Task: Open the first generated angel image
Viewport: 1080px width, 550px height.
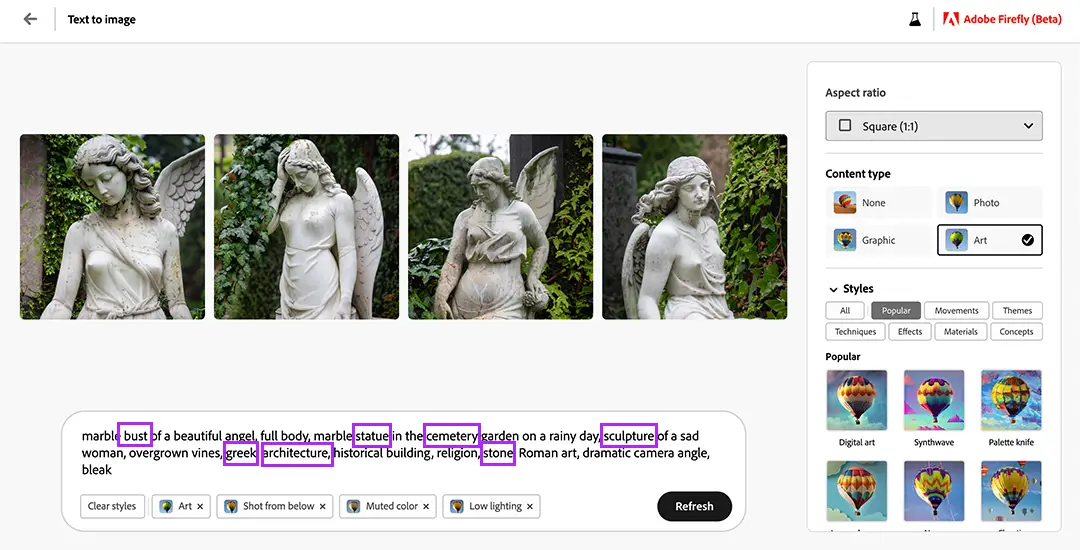Action: (112, 227)
